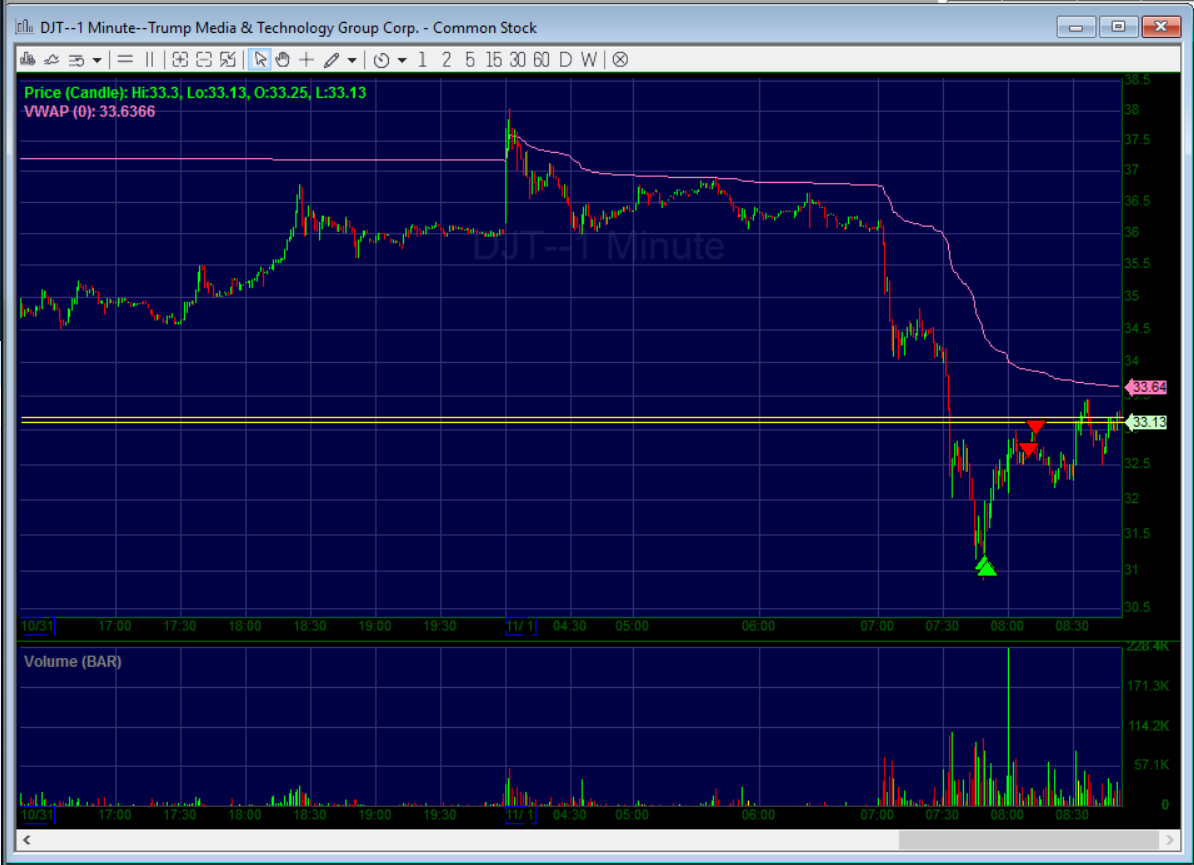Click the clock time frame icon
1194x865 pixels.
coord(382,59)
